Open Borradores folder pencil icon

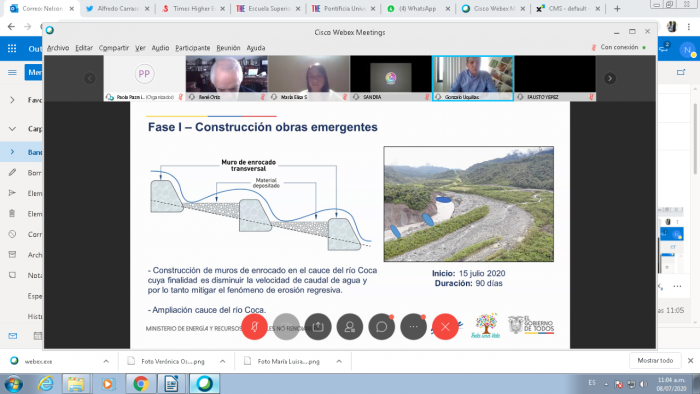click(x=12, y=172)
